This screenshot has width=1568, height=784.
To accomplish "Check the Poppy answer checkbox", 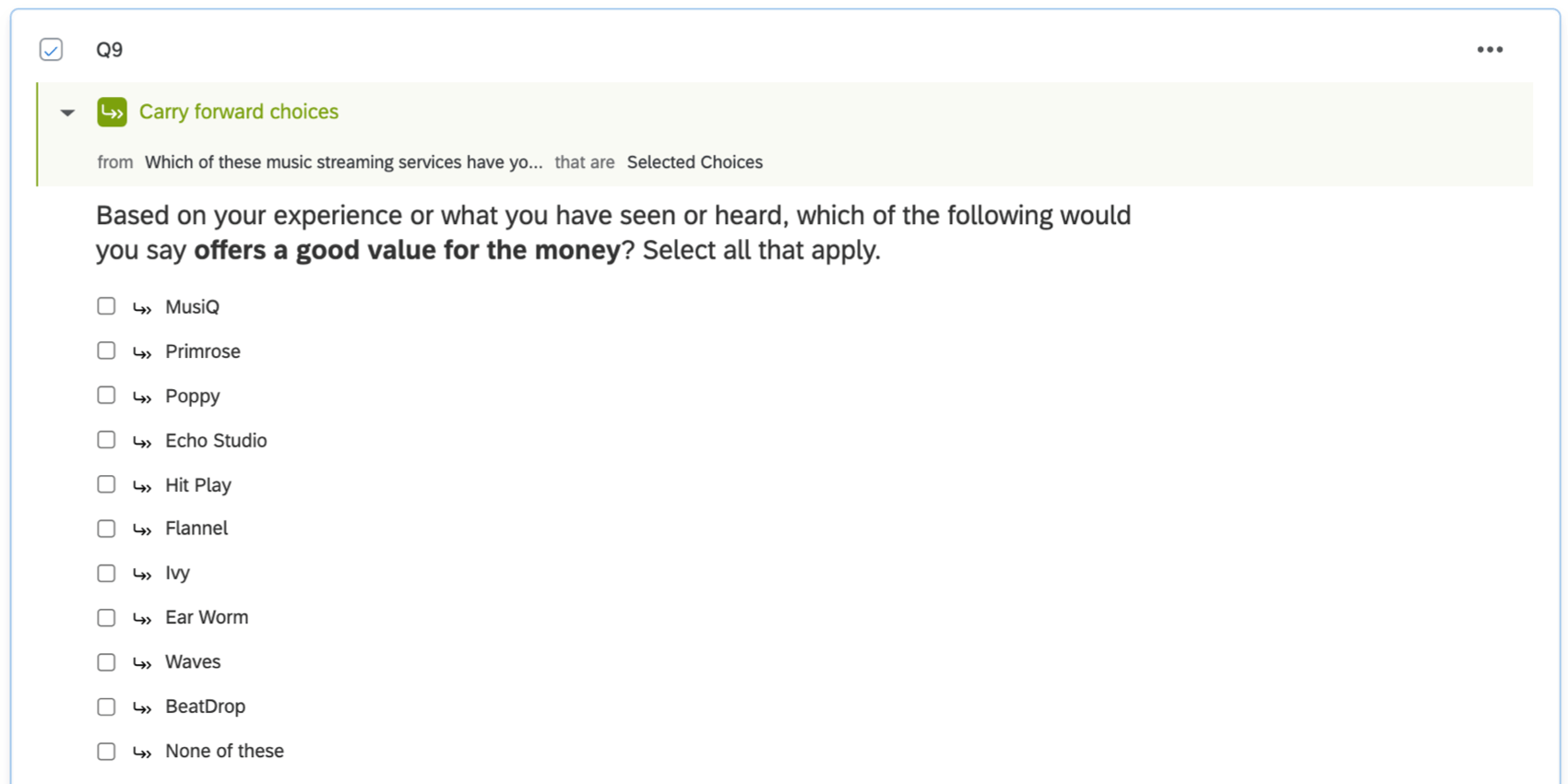I will tap(105, 395).
